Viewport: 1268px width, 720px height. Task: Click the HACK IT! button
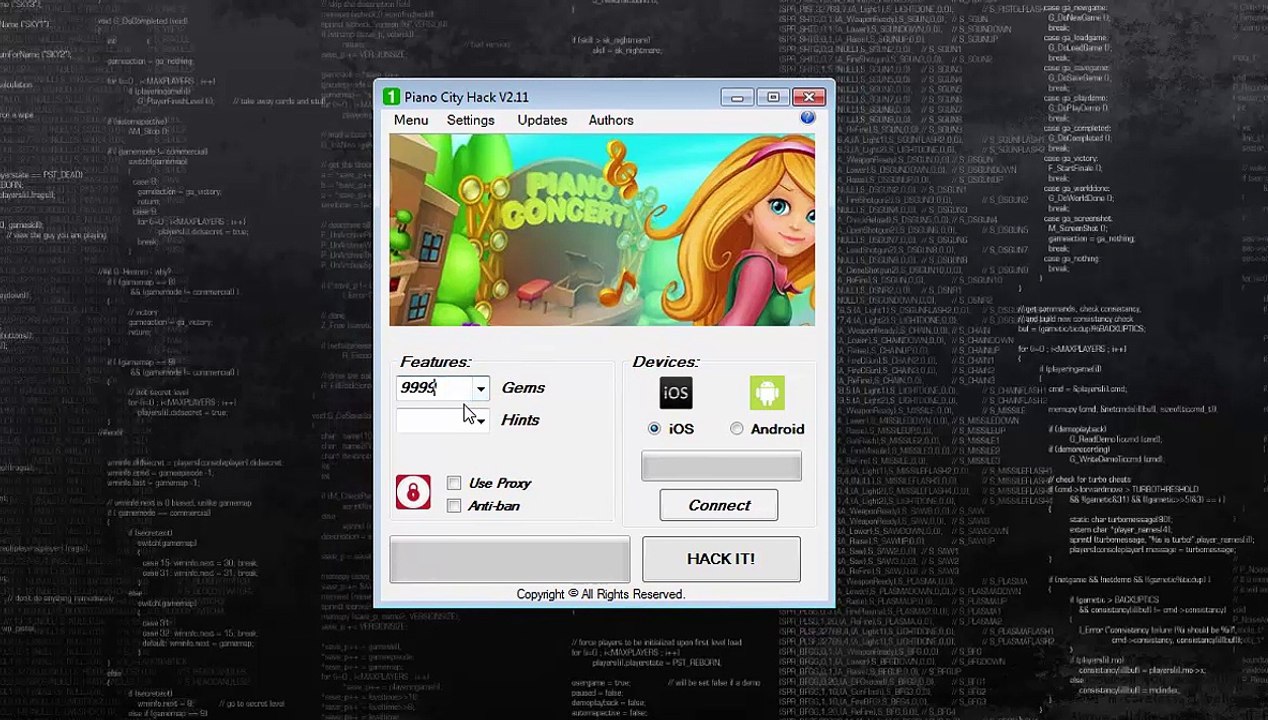point(721,559)
